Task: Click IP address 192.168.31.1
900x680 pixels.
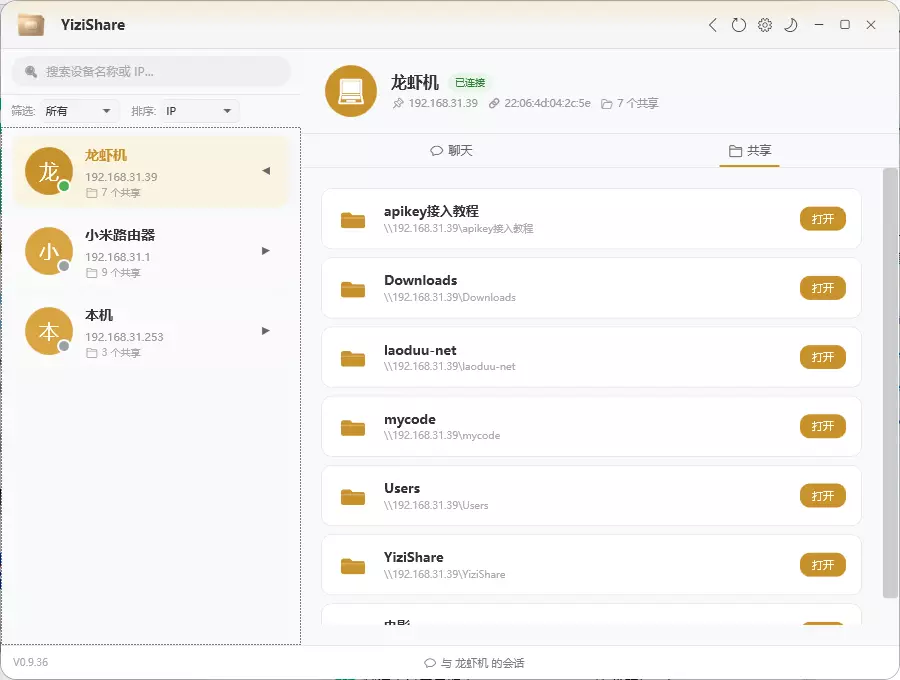Action: point(118,257)
